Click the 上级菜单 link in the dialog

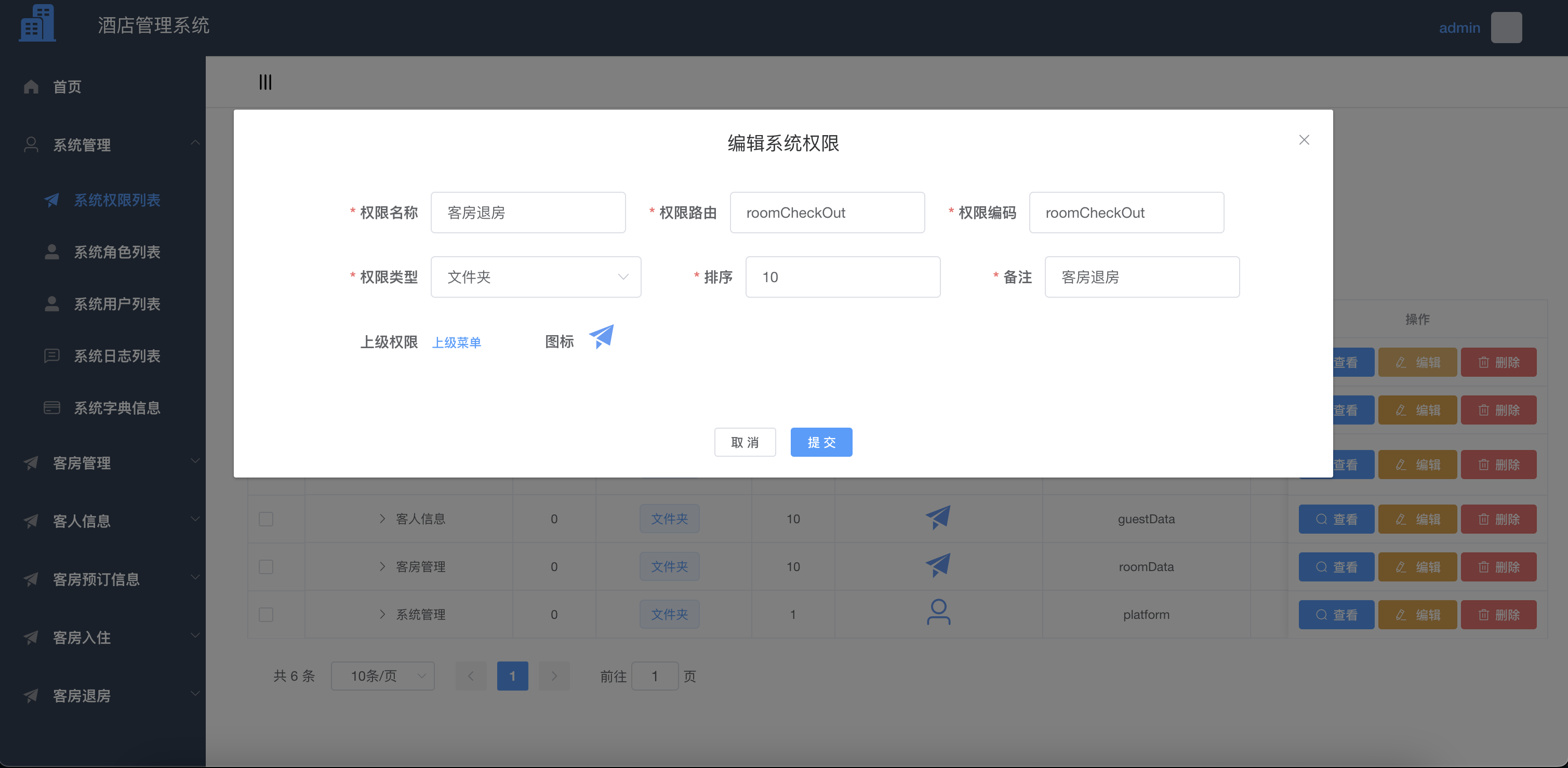pyautogui.click(x=457, y=342)
